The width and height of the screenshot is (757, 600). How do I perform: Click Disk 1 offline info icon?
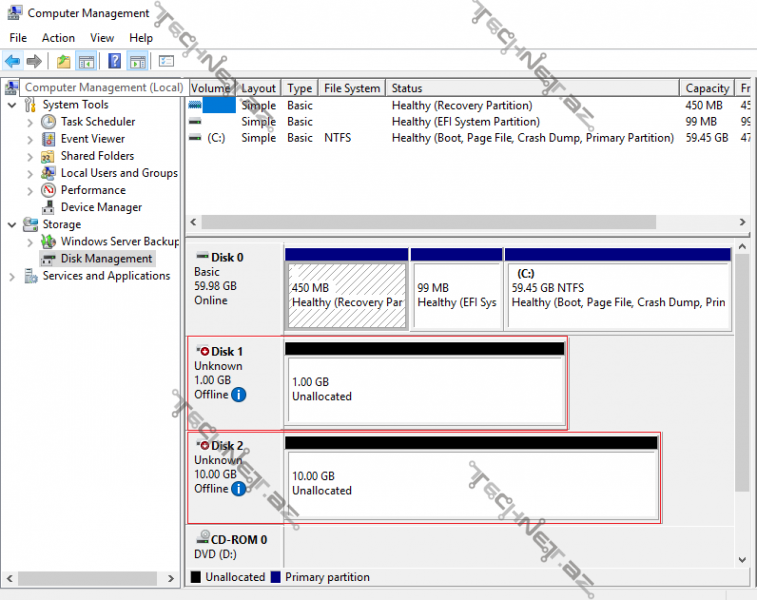tap(238, 395)
